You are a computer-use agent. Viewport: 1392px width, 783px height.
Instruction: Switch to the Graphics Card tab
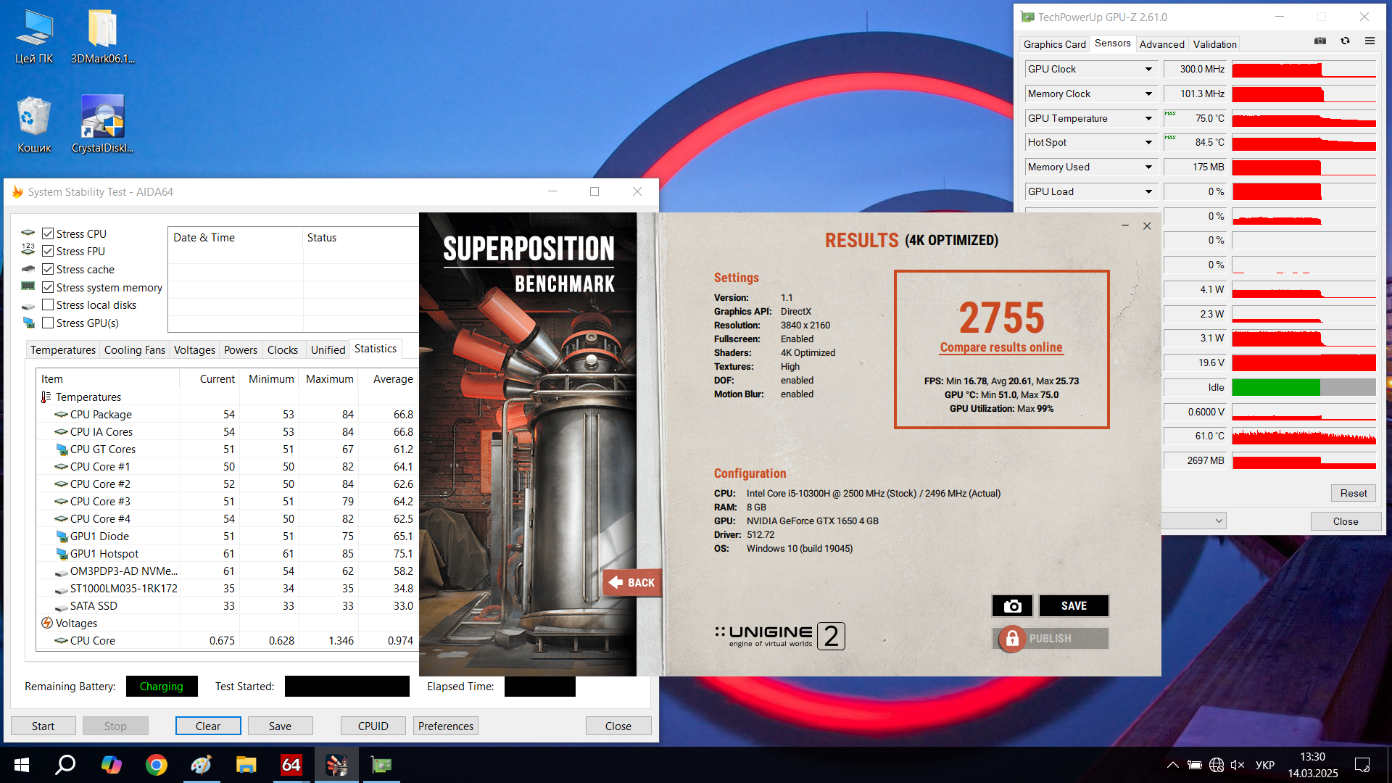coord(1054,44)
